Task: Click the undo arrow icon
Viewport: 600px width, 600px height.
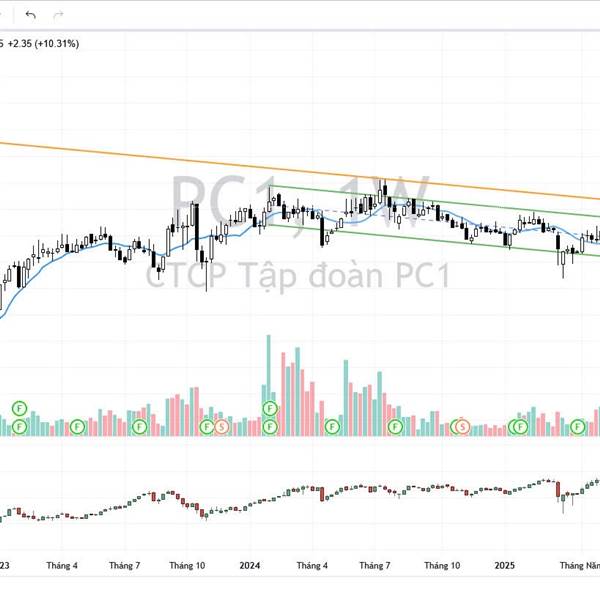Action: (31, 15)
